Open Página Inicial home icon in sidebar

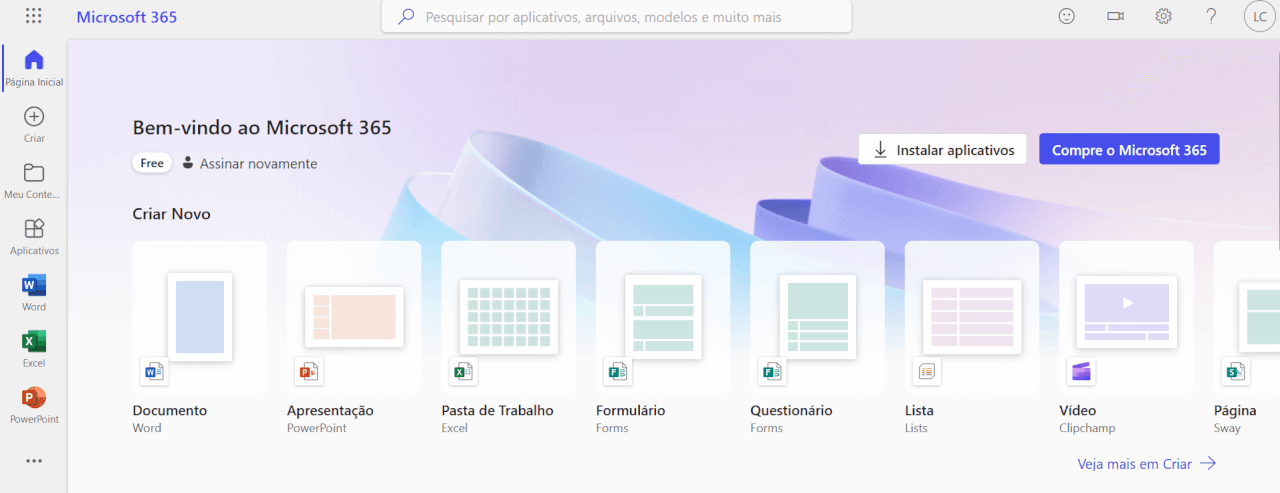tap(34, 60)
